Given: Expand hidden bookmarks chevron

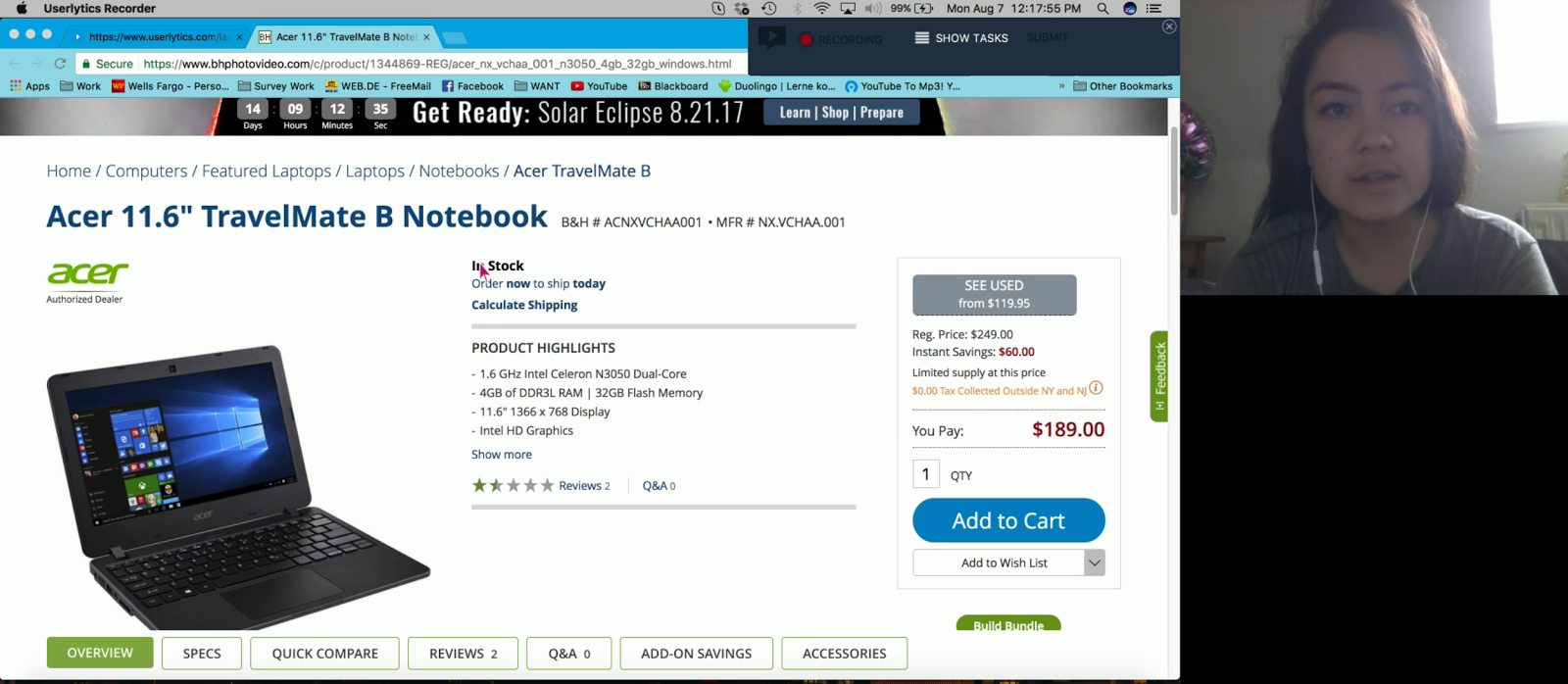Looking at the screenshot, I should pyautogui.click(x=1061, y=86).
